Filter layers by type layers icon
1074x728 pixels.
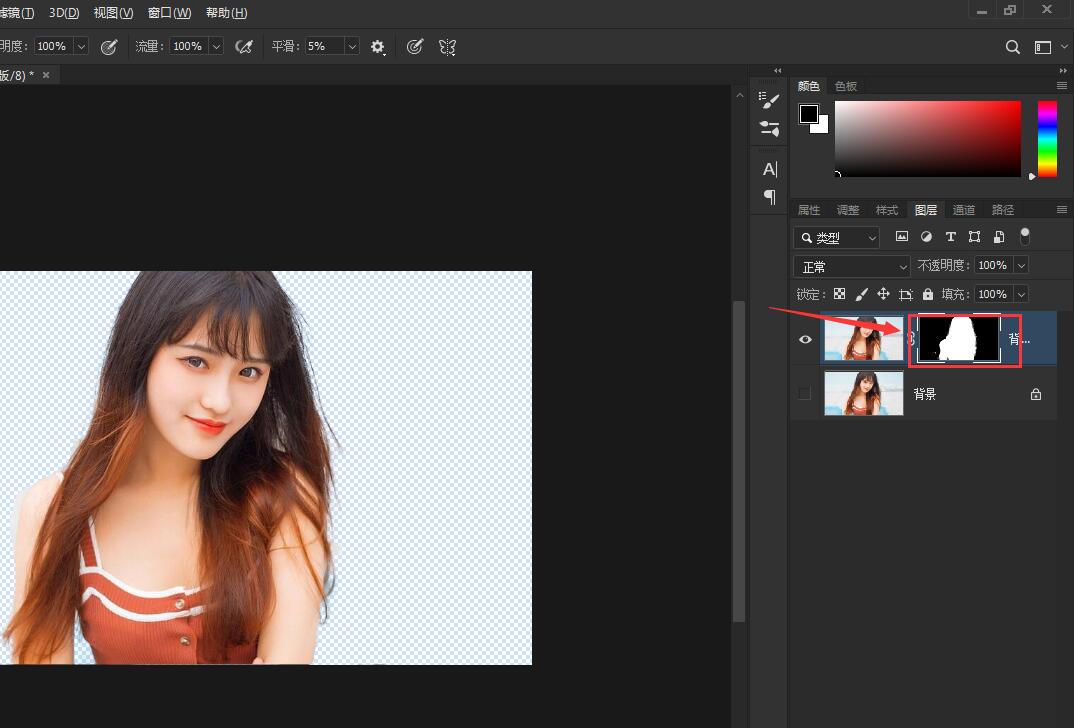[950, 237]
